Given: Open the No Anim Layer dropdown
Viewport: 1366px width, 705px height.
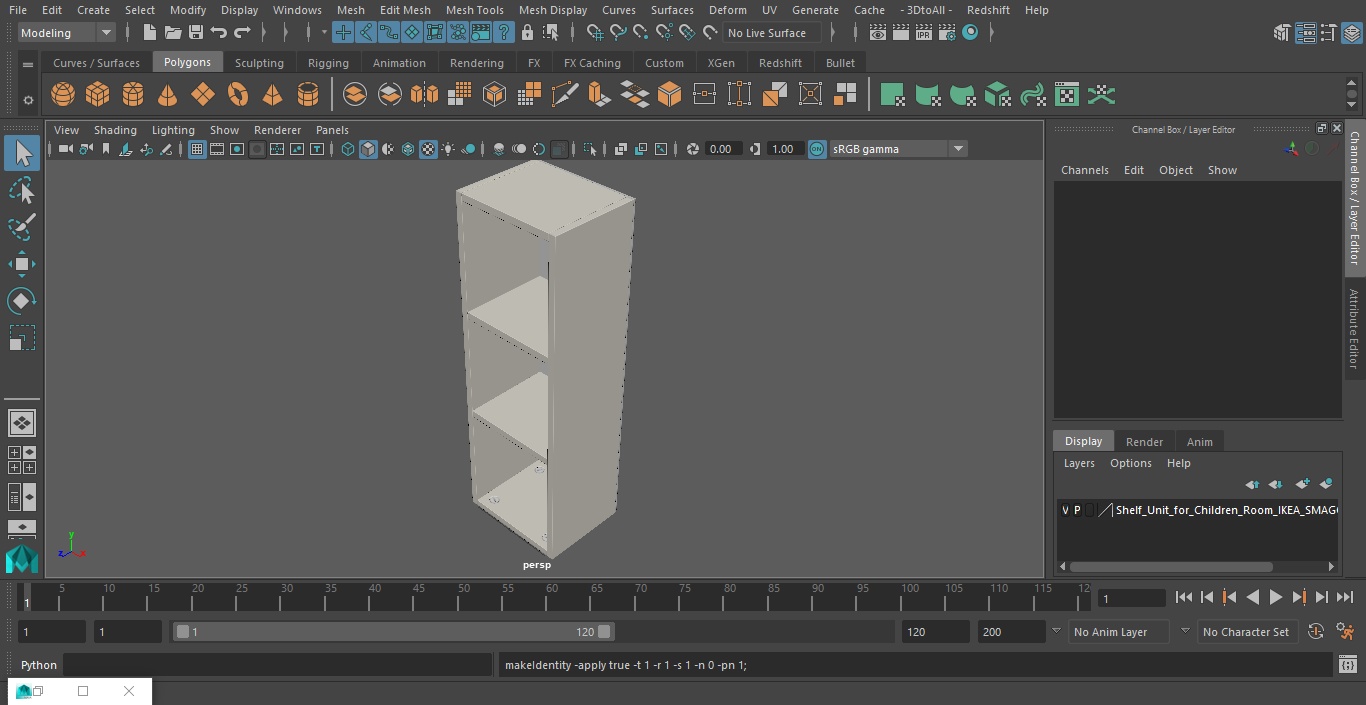Looking at the screenshot, I should click(x=1120, y=632).
